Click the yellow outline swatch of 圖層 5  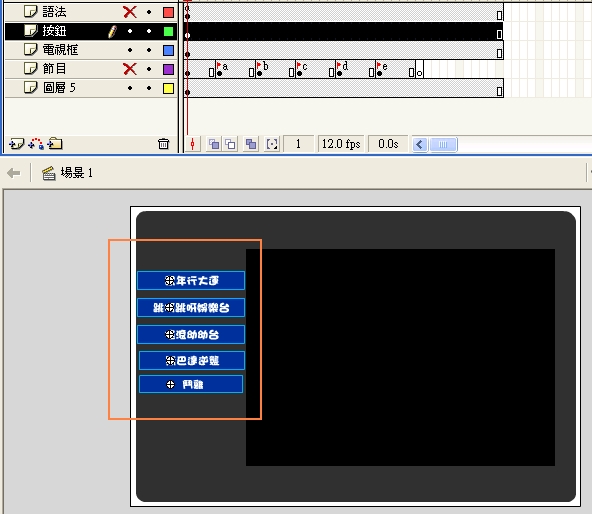pos(168,88)
